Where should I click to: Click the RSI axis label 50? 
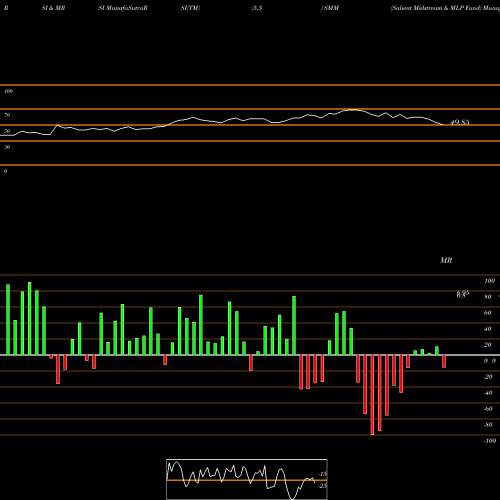(7, 131)
